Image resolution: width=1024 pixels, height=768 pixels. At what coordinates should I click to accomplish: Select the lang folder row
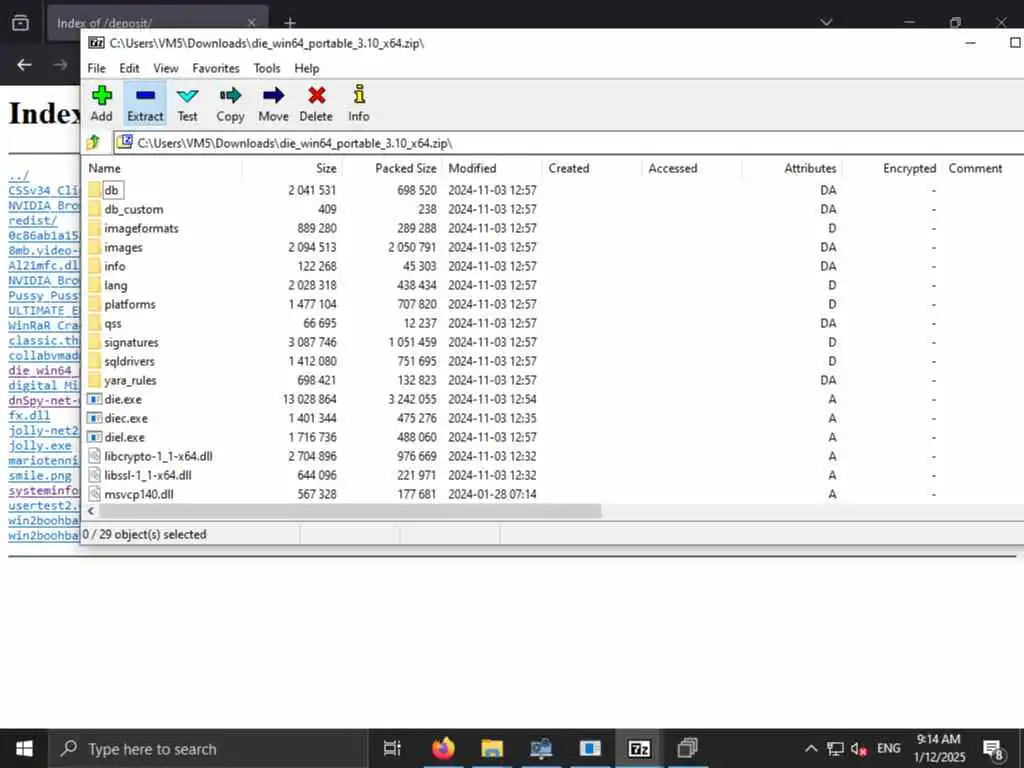[554, 285]
